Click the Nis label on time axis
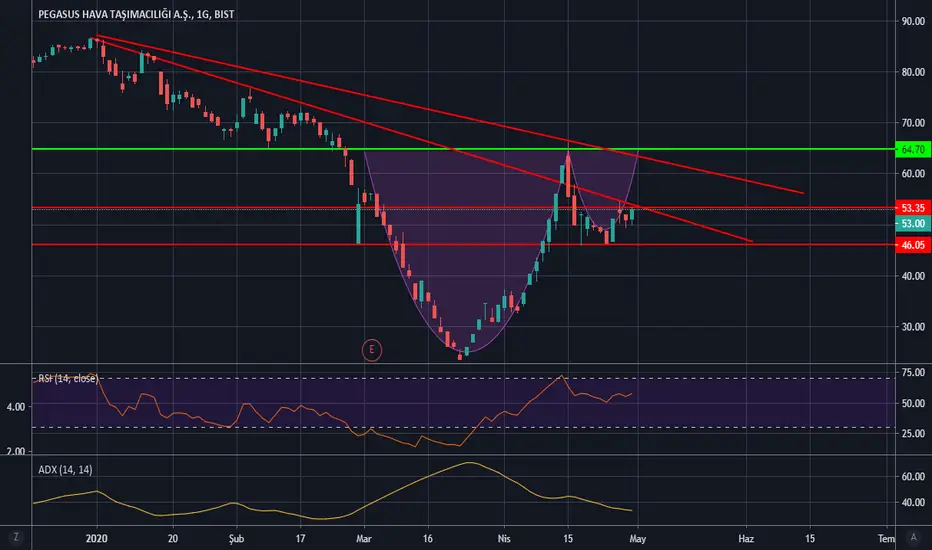The image size is (932, 550). 504,538
